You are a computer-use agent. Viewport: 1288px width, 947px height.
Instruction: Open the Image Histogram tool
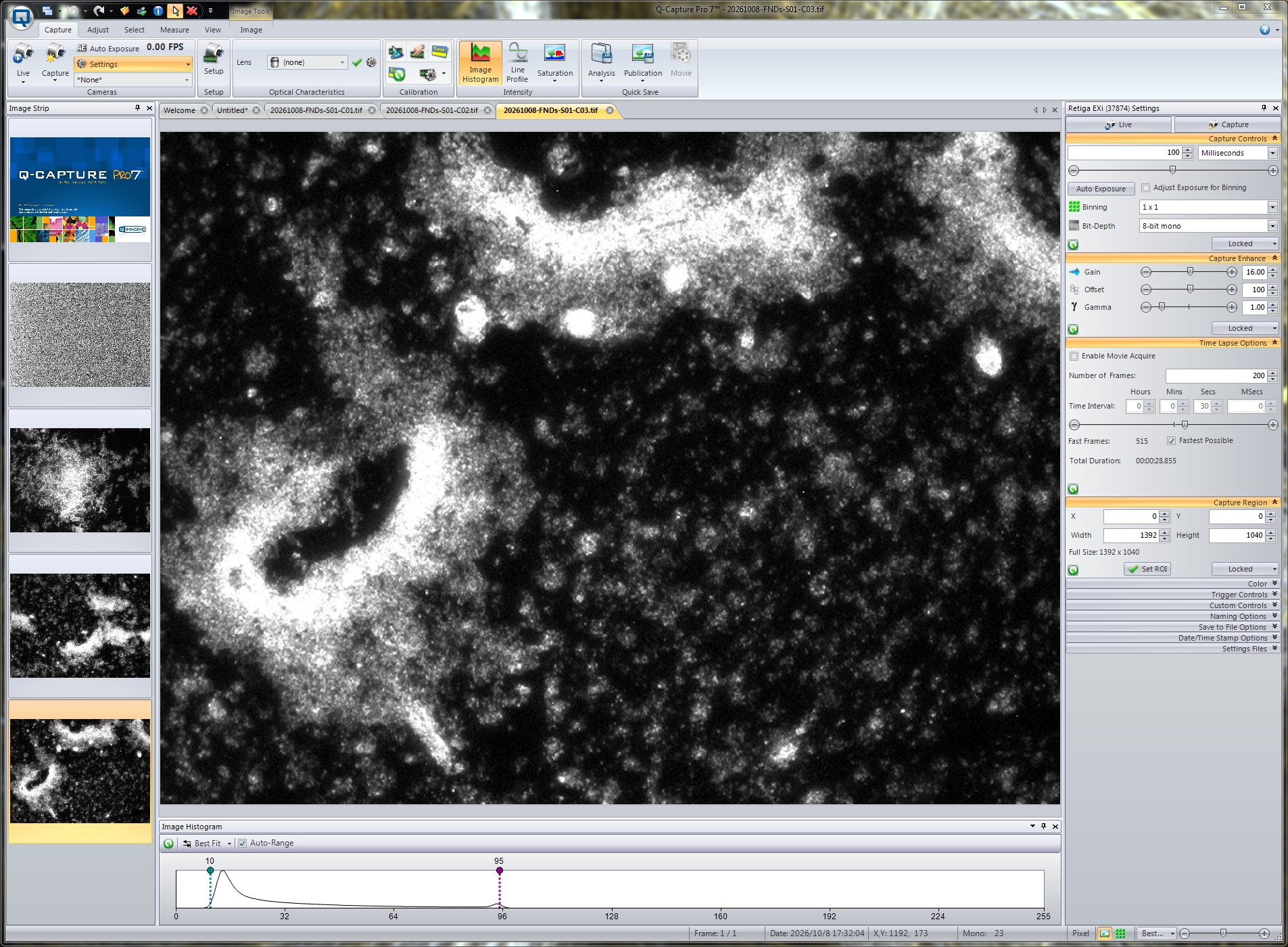tap(480, 63)
